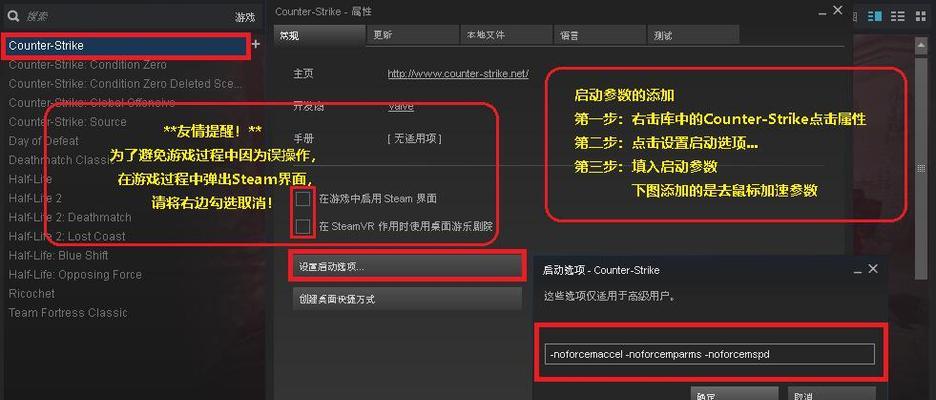This screenshot has height=400, width=936.
Task: Select Deathmatch Classic in library
Action: (61, 160)
